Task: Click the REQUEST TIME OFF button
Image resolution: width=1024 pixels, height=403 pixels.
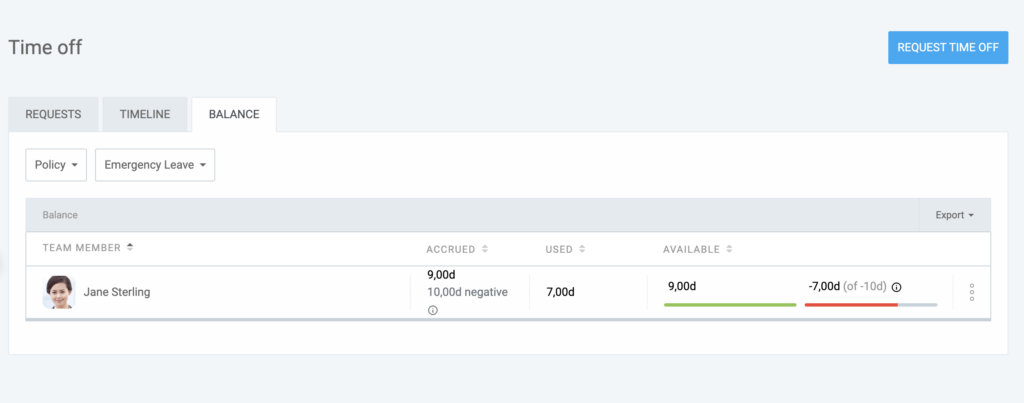Action: [x=947, y=47]
